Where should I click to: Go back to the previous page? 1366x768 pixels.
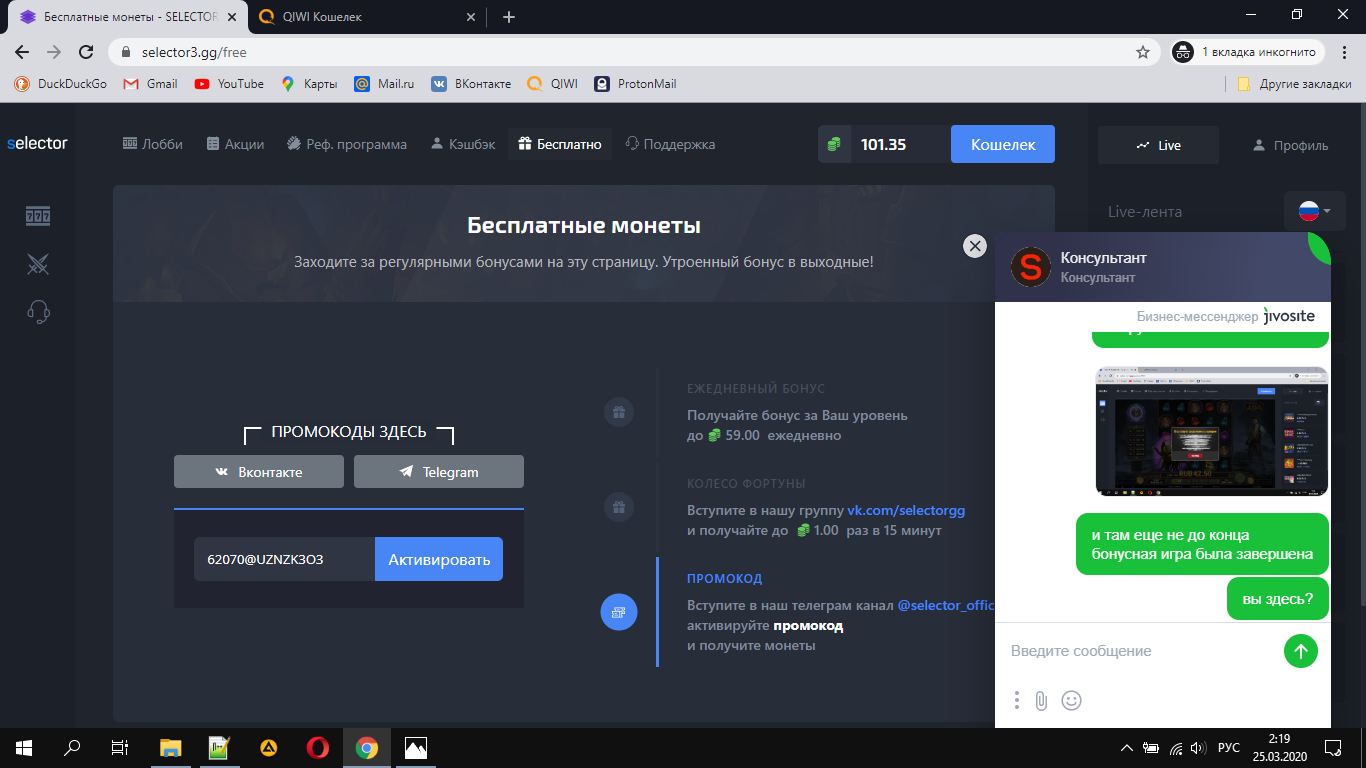[x=22, y=52]
